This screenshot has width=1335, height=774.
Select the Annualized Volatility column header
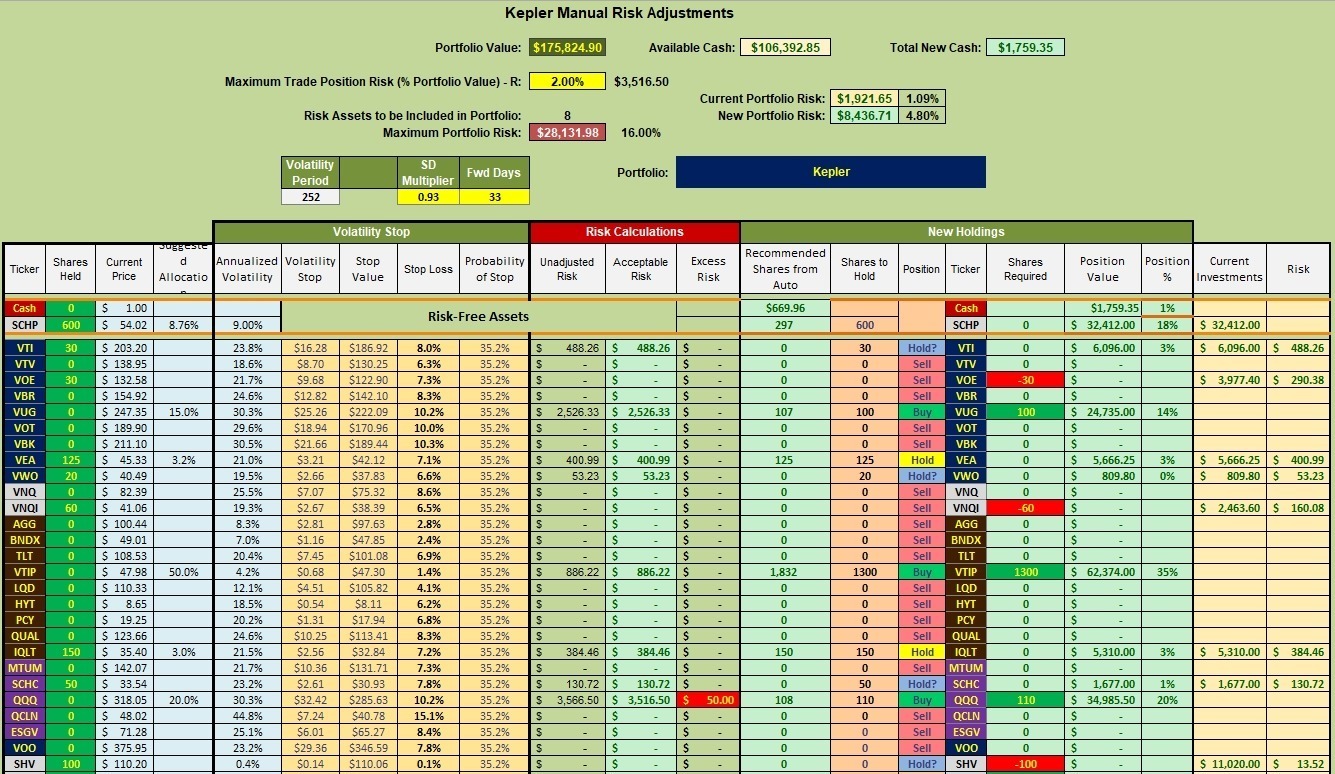[x=247, y=269]
